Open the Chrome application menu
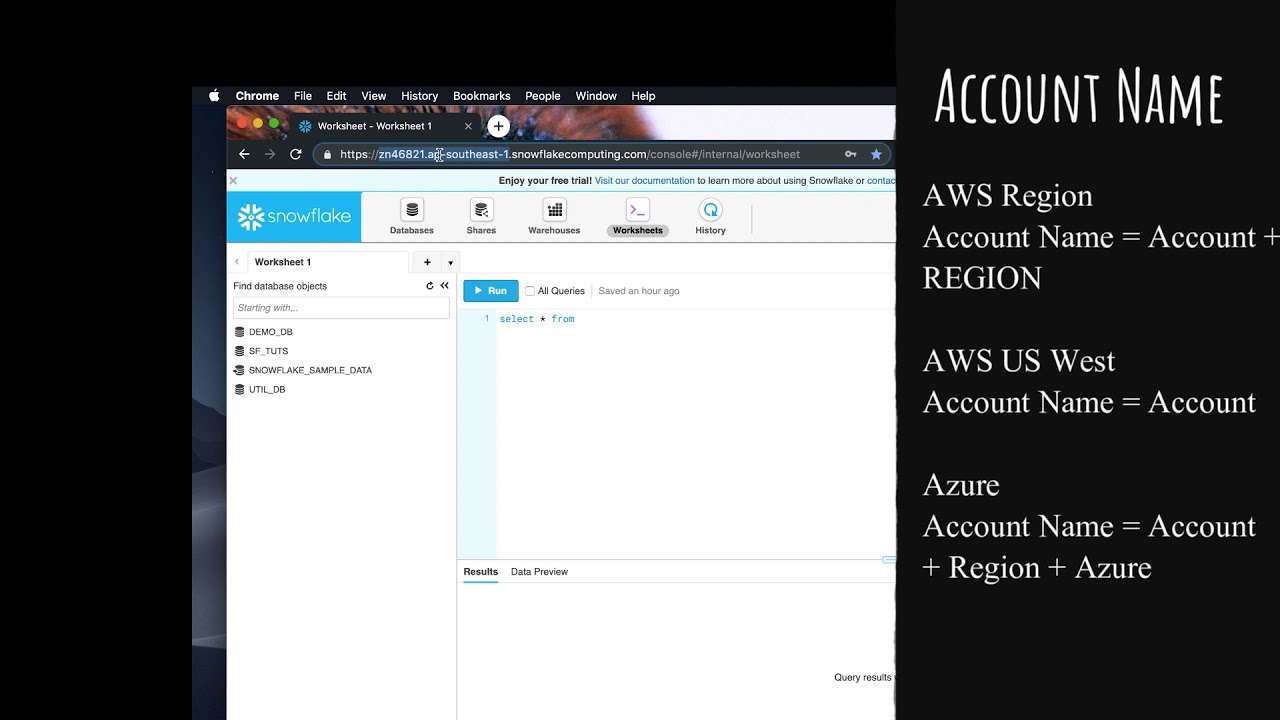Viewport: 1280px width, 720px height. tap(257, 96)
